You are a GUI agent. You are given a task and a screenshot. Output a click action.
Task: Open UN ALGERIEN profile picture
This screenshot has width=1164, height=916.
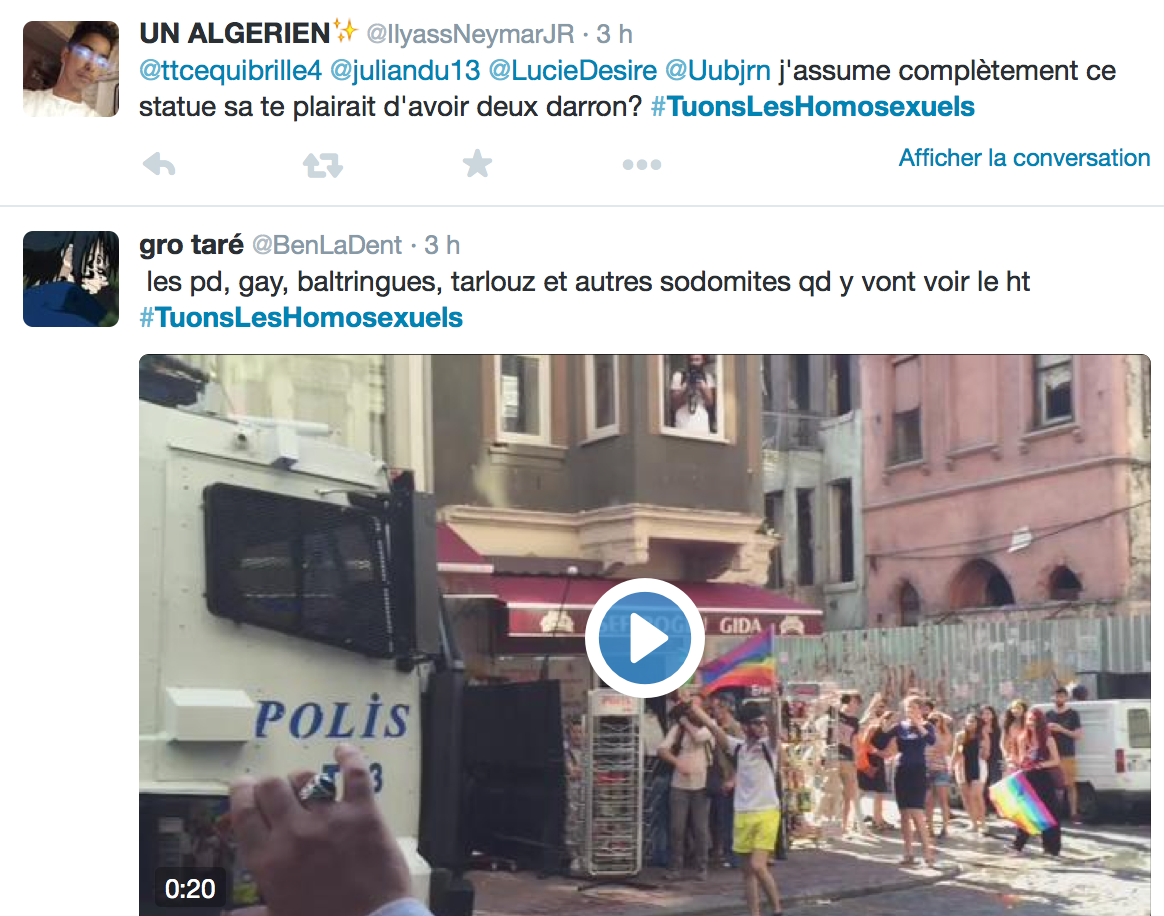pyautogui.click(x=71, y=69)
